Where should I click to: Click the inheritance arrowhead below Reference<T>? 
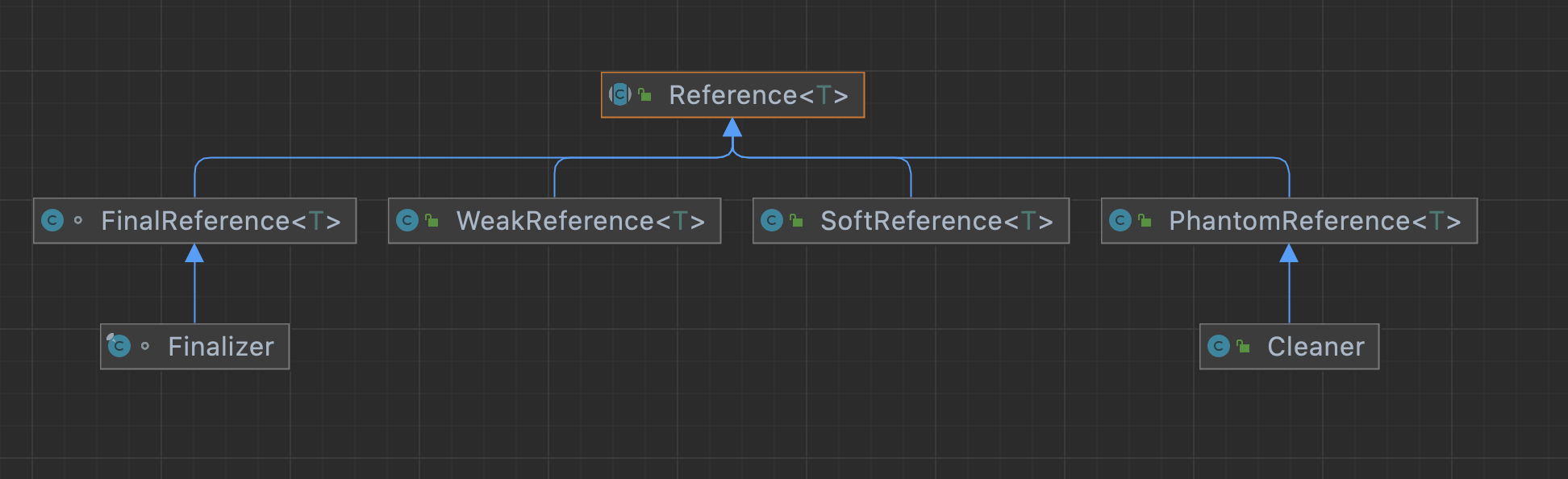tap(732, 127)
